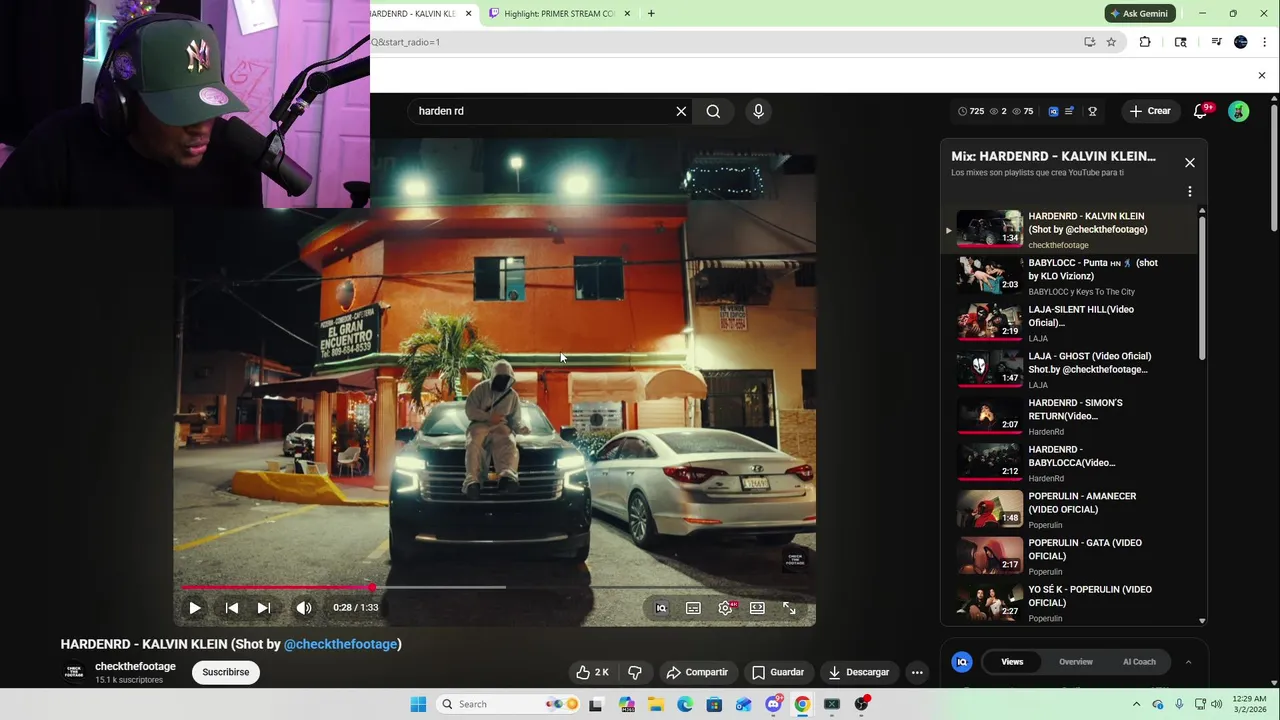Seek on the video progress bar
Screen dimensions: 1280x720
coord(495,588)
